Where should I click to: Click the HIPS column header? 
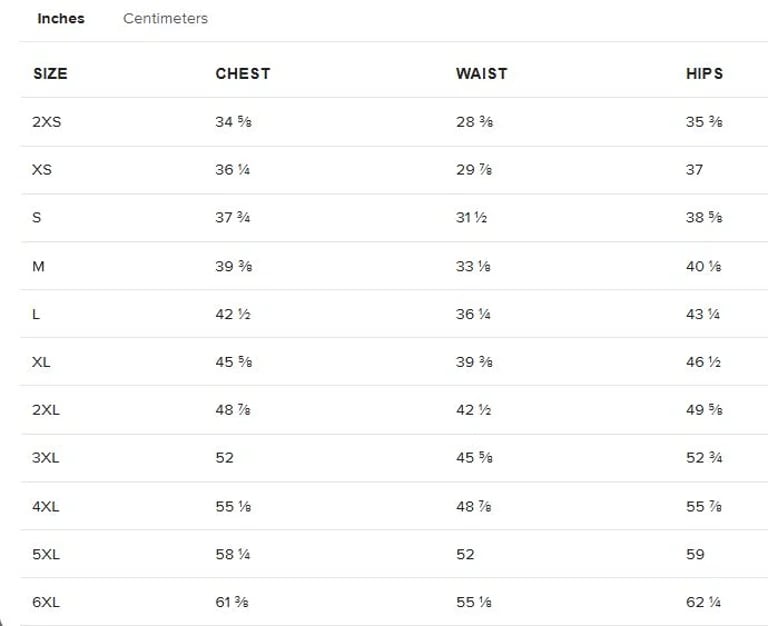pyautogui.click(x=705, y=73)
